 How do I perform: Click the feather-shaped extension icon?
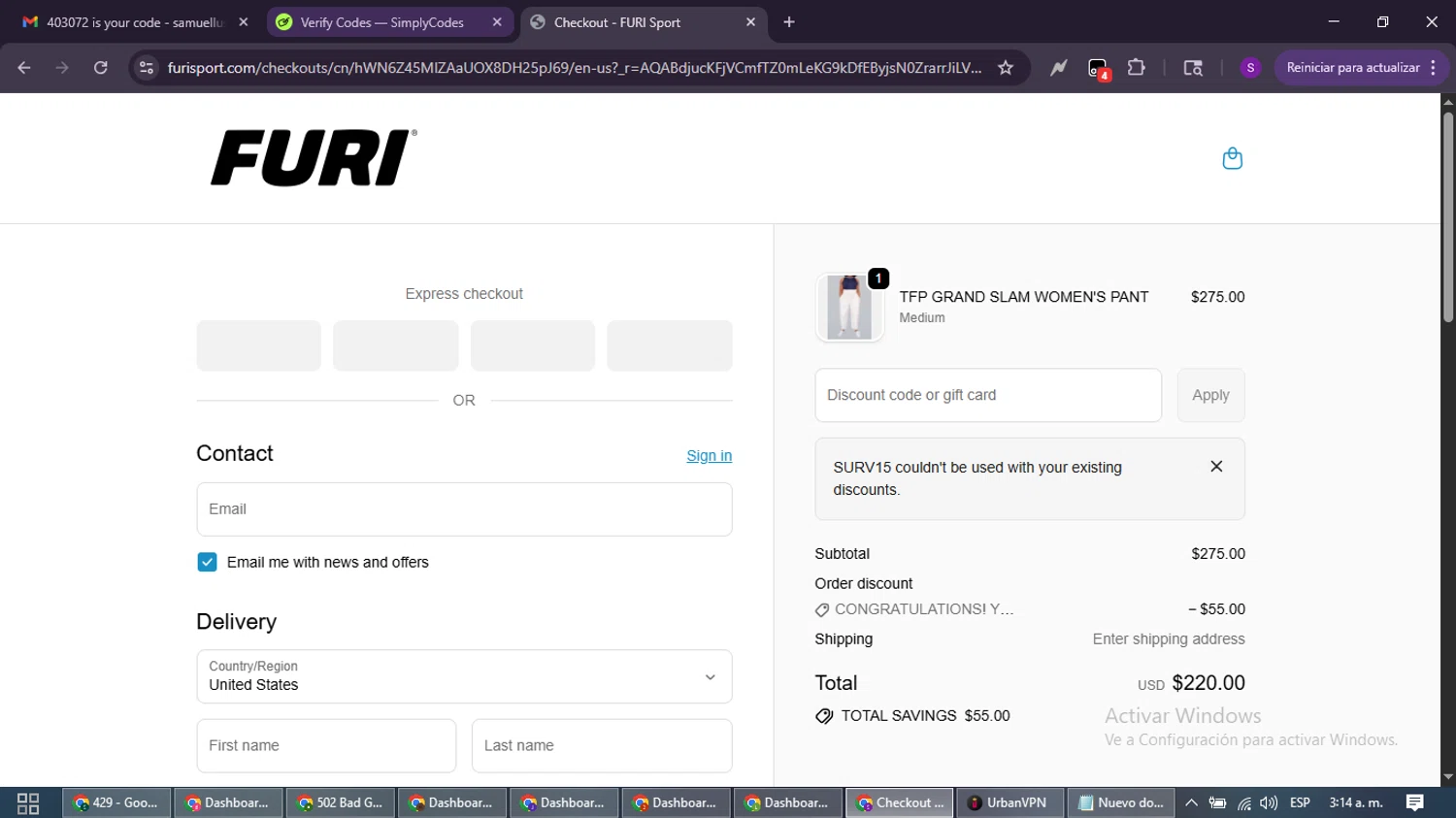1058,68
